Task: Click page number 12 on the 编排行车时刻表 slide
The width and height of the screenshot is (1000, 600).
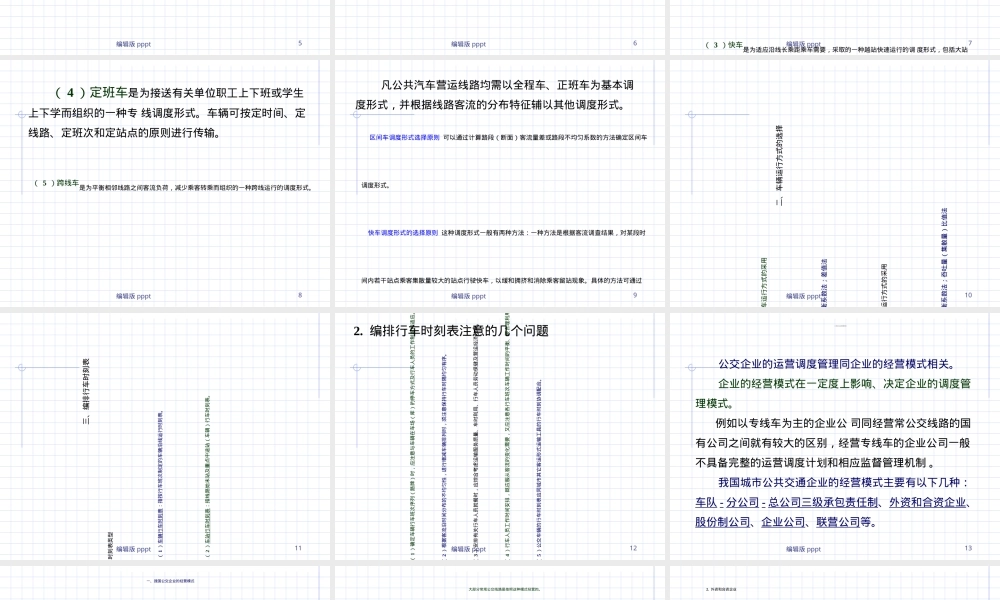Action: point(633,548)
